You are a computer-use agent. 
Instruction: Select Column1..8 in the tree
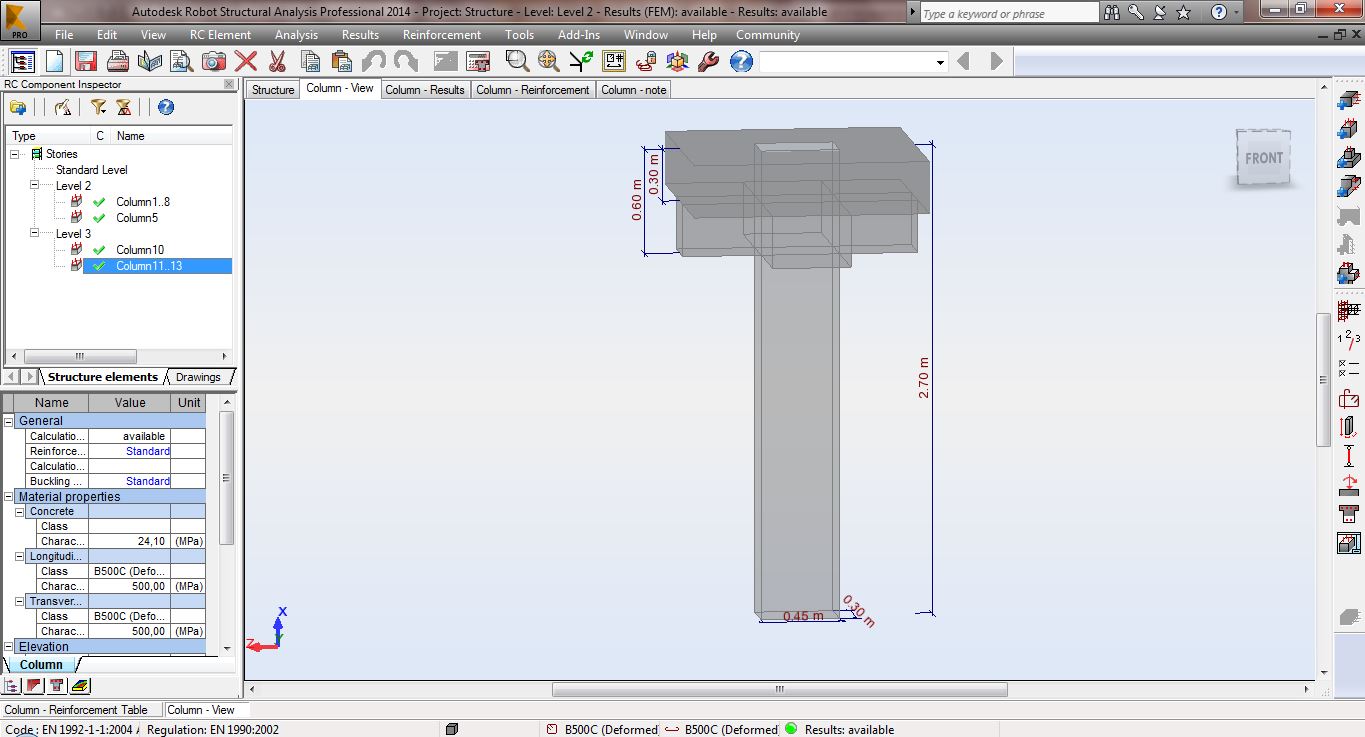[143, 202]
